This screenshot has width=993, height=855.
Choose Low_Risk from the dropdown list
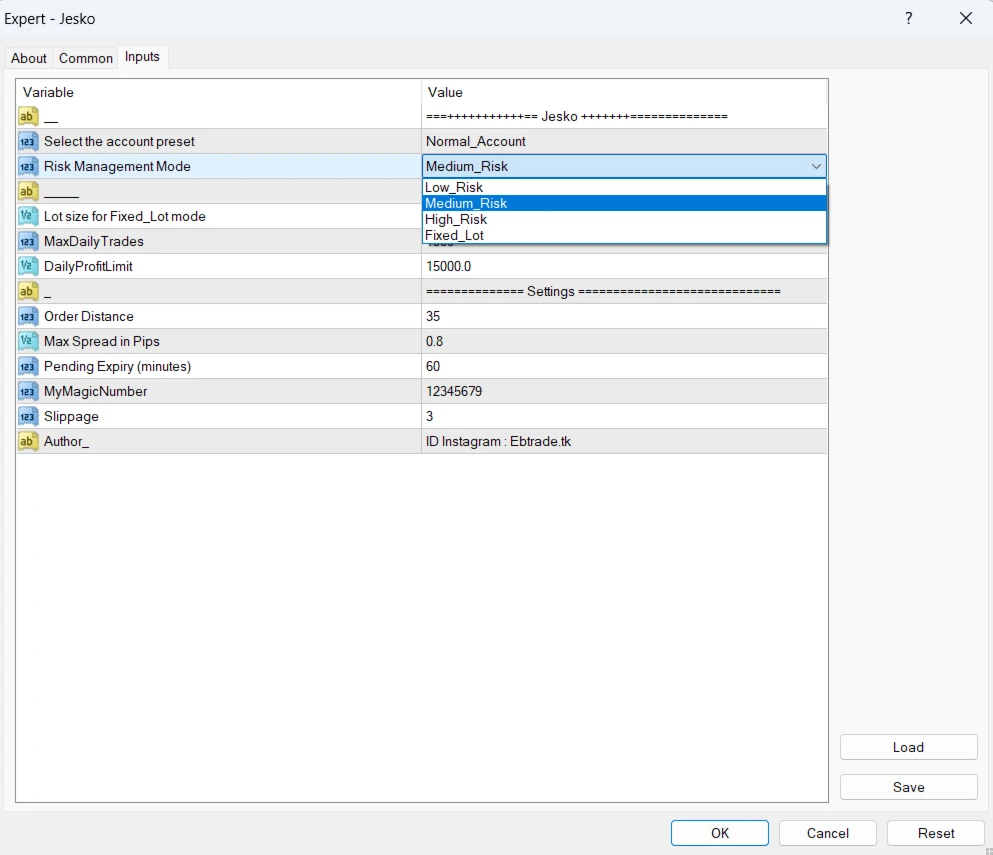(x=454, y=187)
